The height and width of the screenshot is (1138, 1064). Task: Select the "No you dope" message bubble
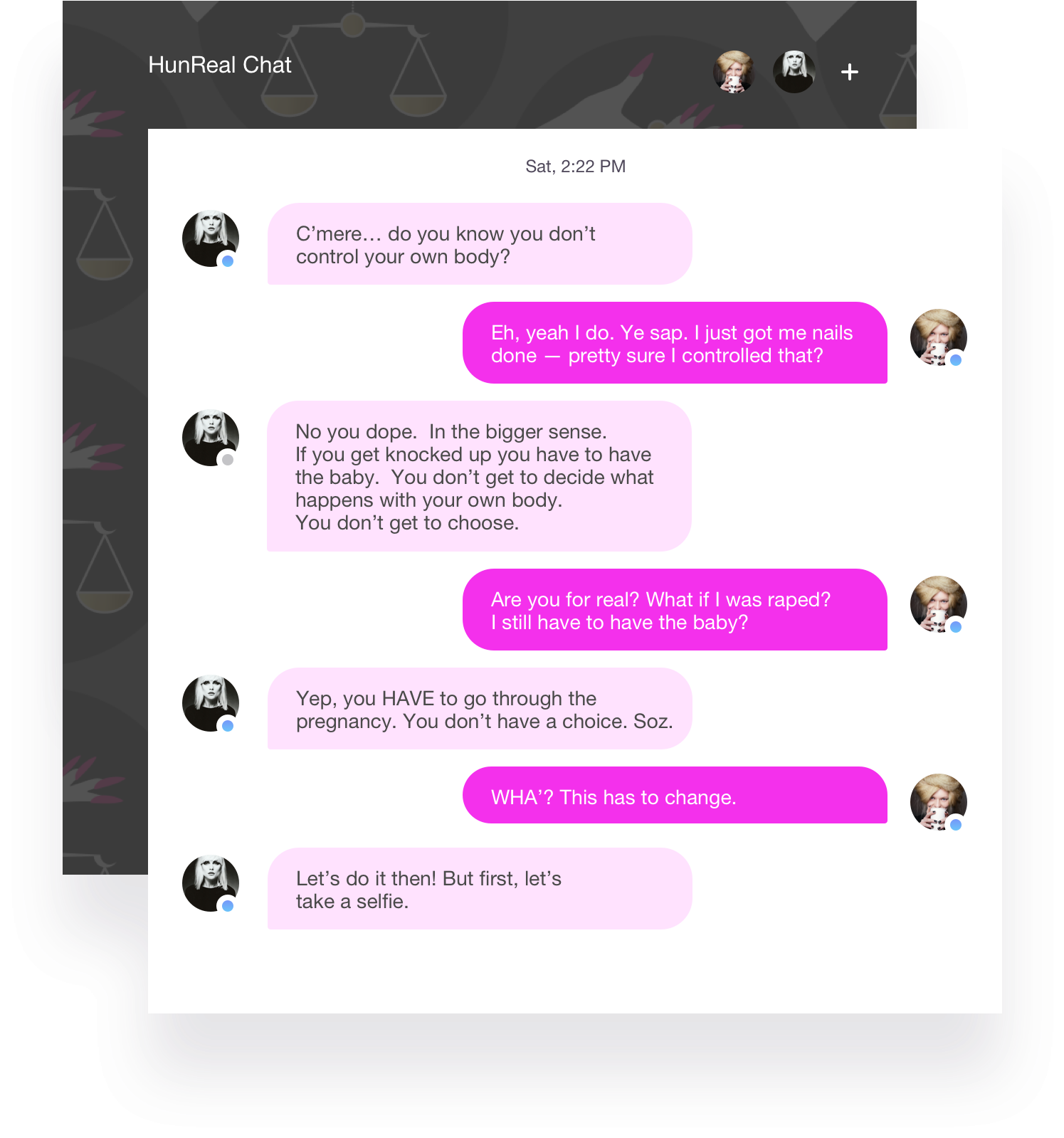point(480,476)
